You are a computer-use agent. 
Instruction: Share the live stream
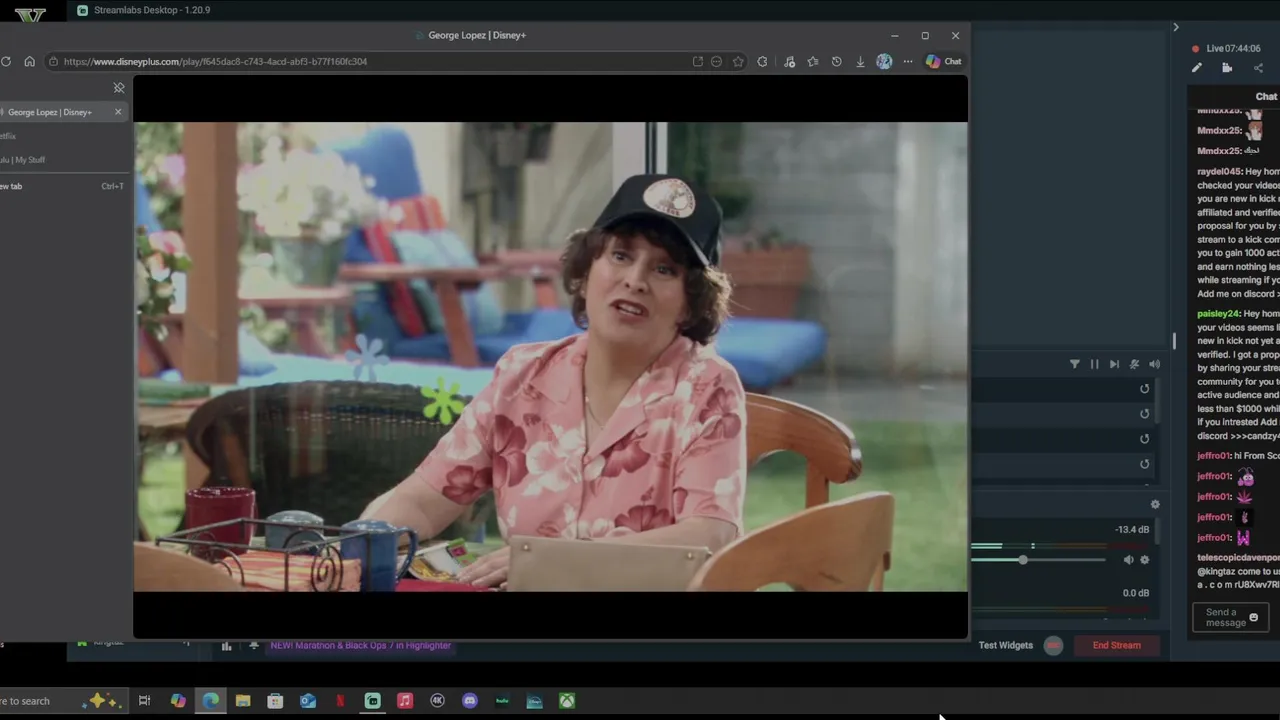1258,68
